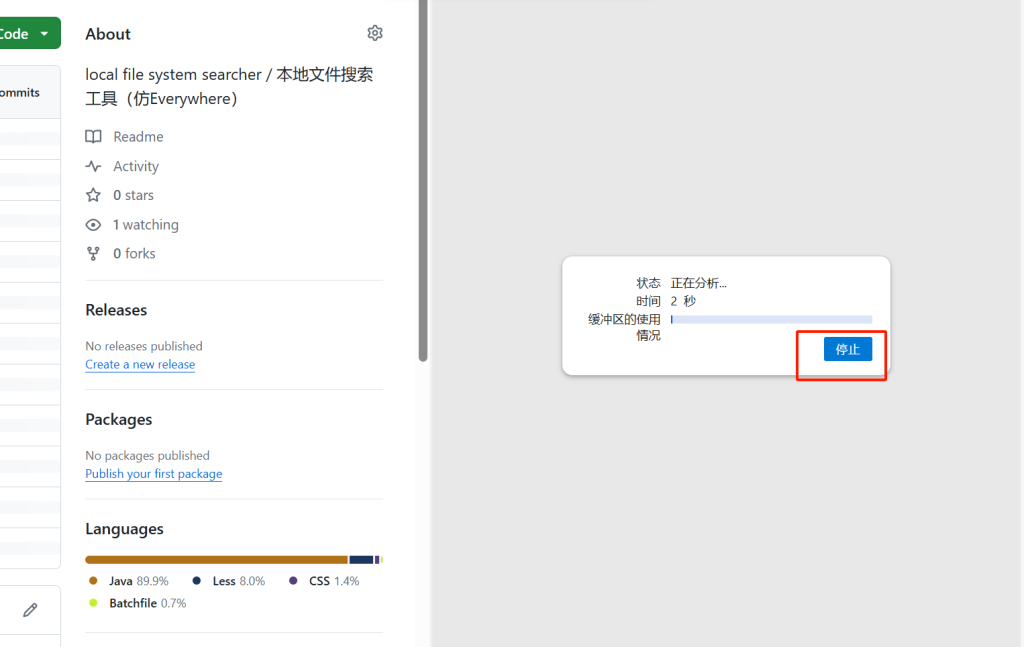Click Create a new release link
Viewport: 1024px width, 647px height.
pos(140,365)
